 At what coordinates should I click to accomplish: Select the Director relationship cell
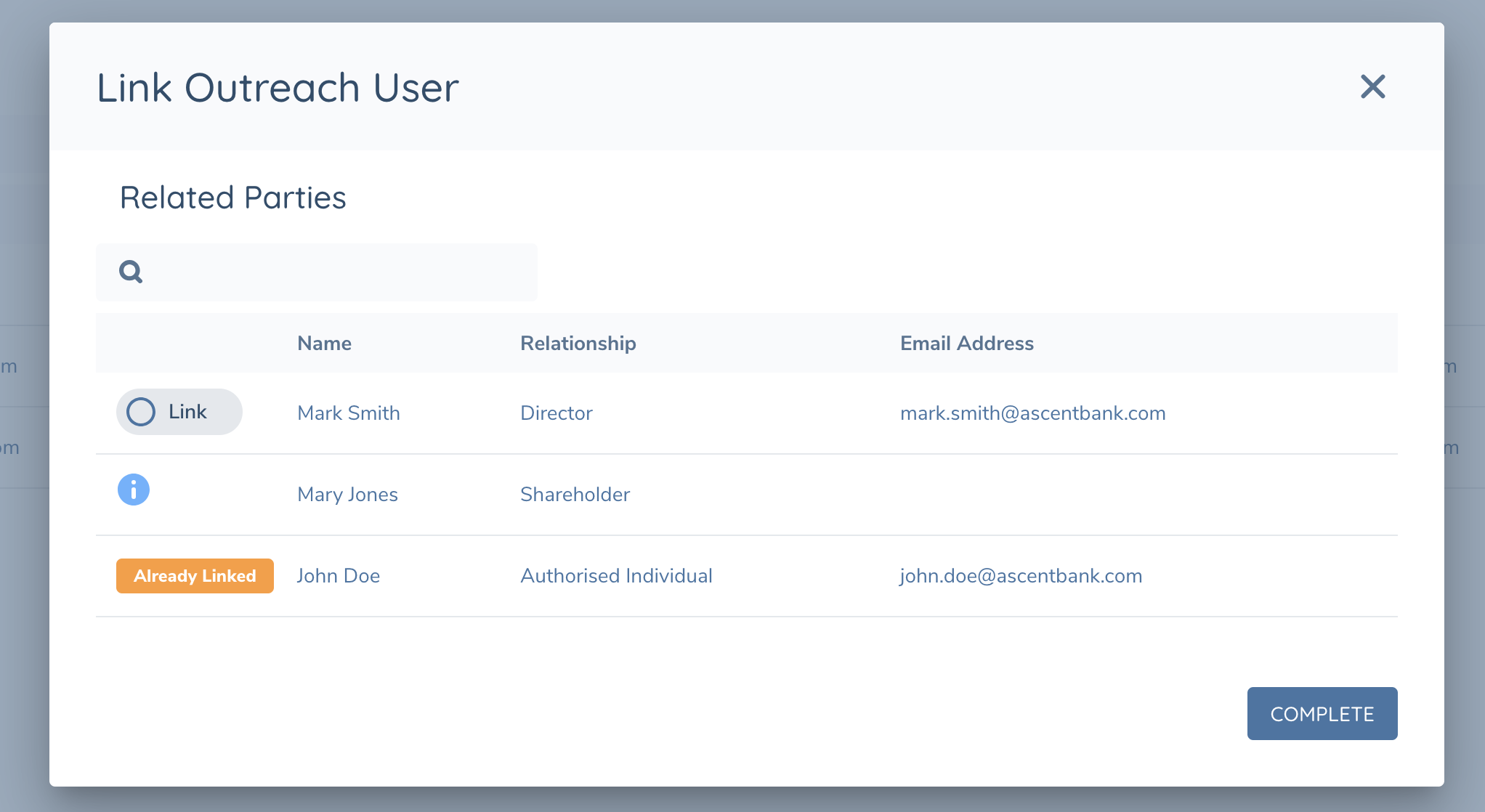556,413
